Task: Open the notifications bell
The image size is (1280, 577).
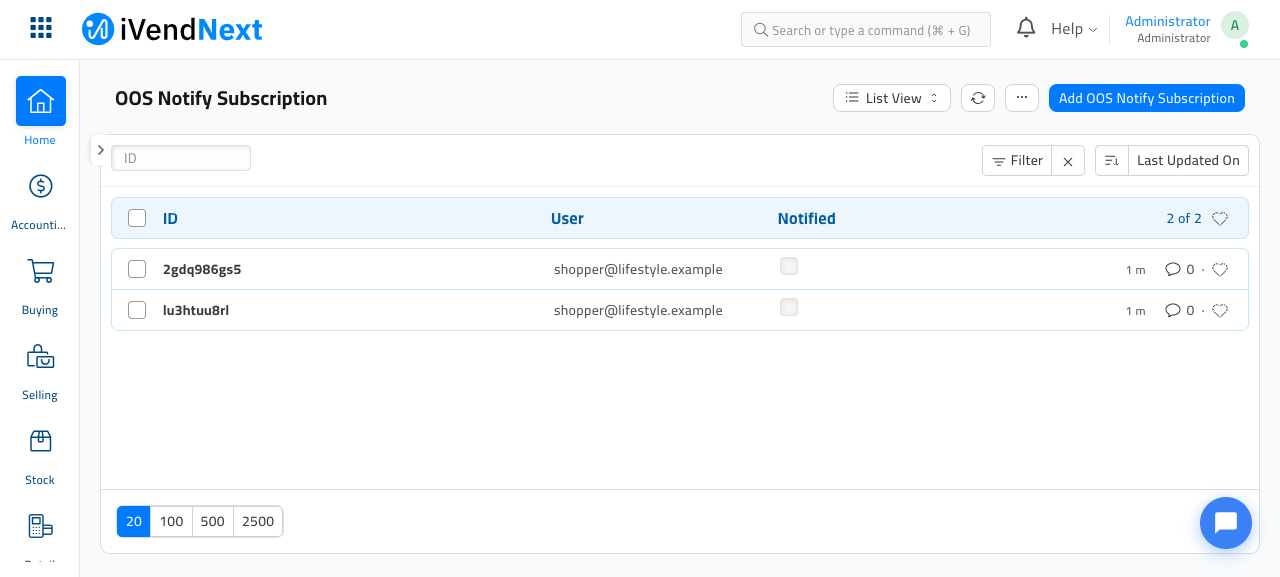Action: pos(1026,28)
